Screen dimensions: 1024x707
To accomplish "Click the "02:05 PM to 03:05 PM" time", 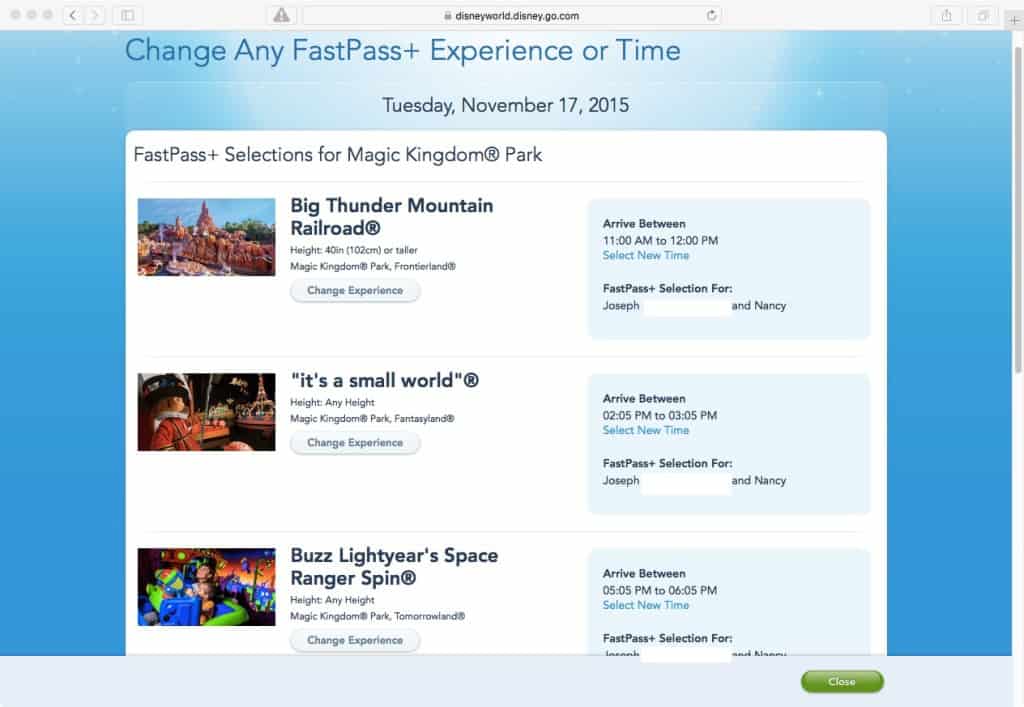I will (x=660, y=415).
